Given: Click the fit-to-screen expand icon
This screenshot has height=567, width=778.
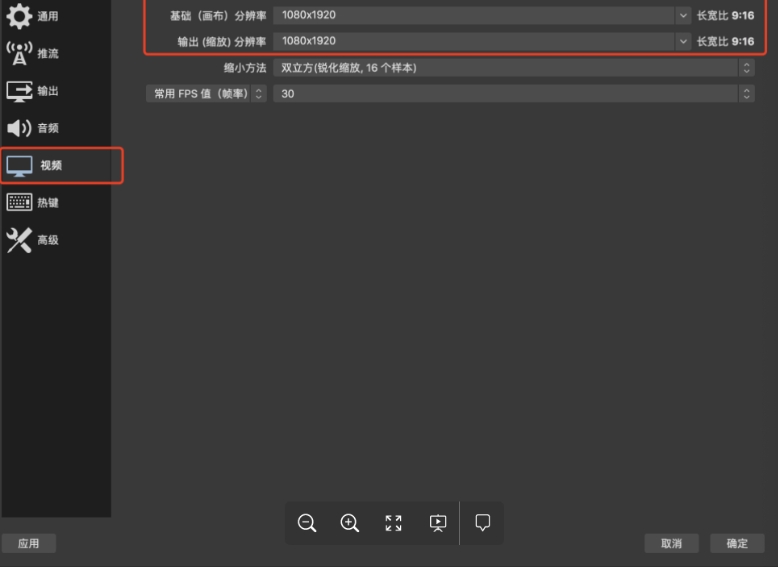Looking at the screenshot, I should (x=393, y=523).
